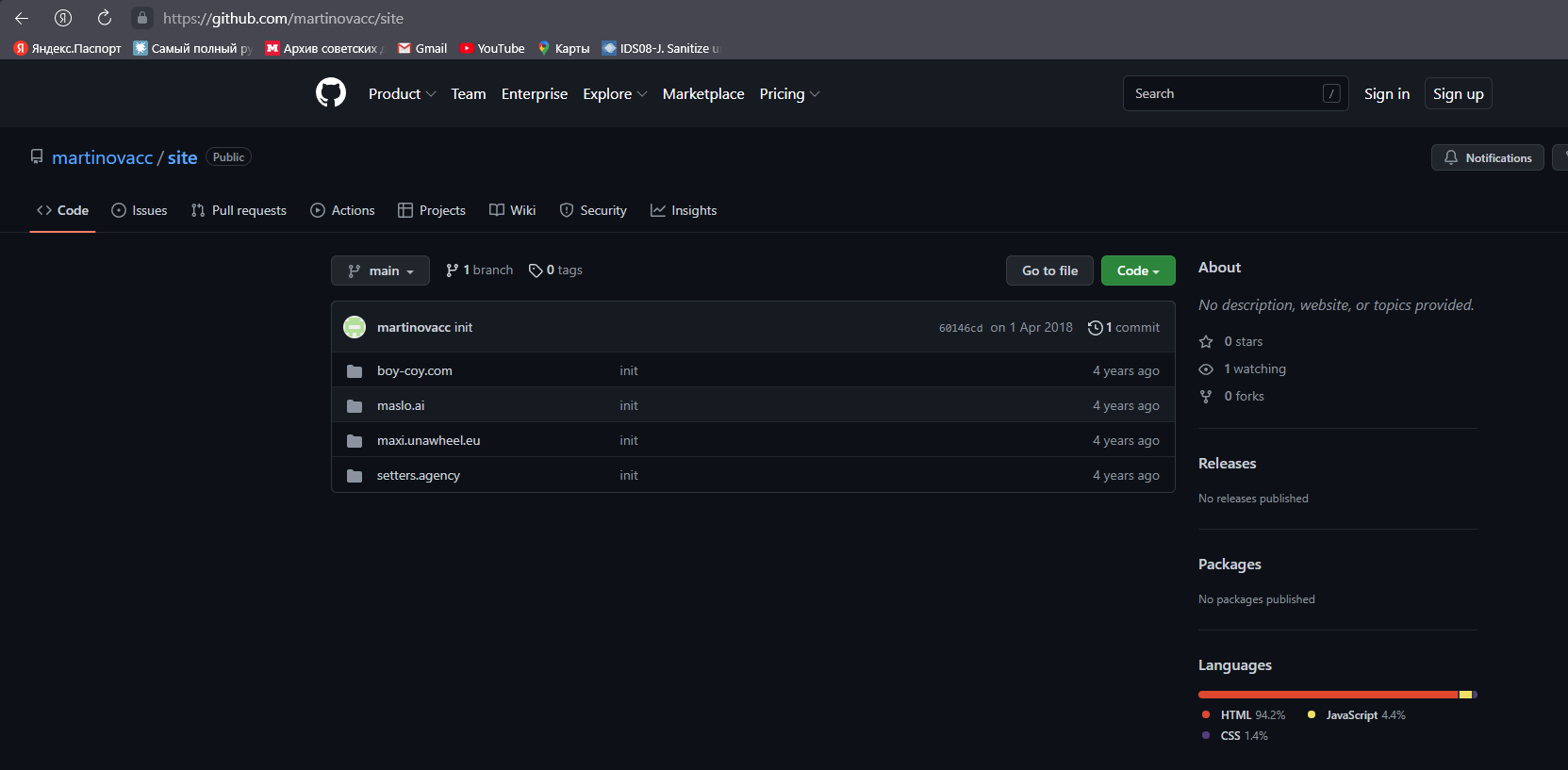Open the GitHub octocat logo home link

[331, 93]
